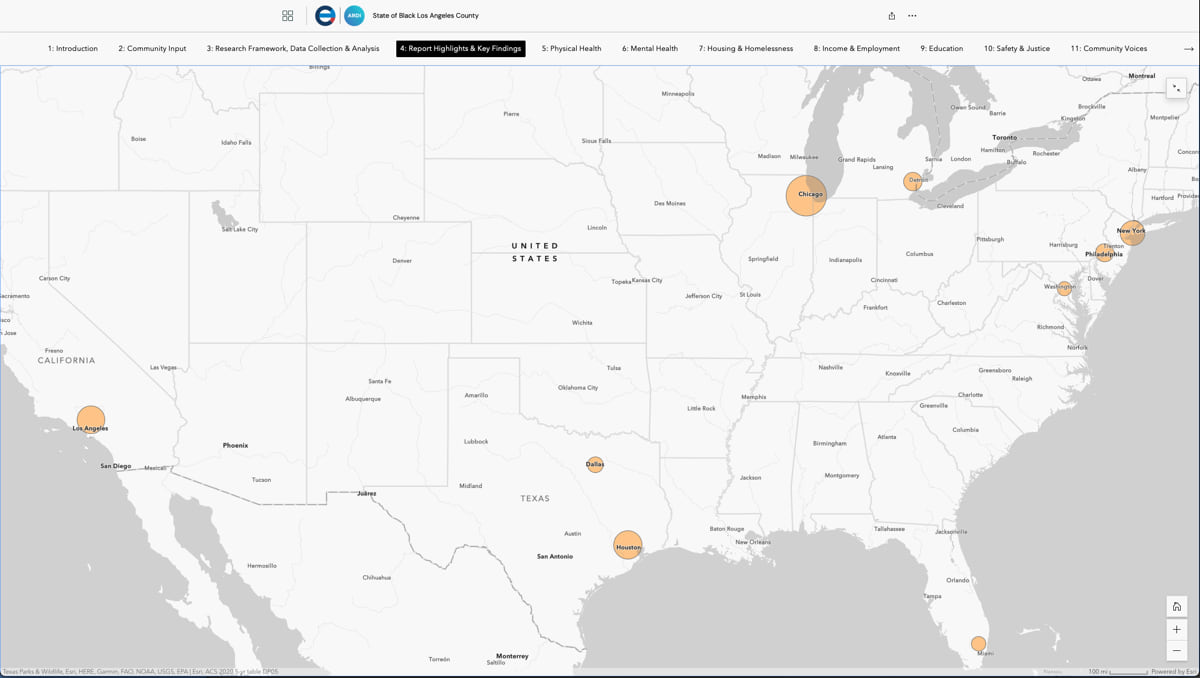The width and height of the screenshot is (1200, 678).
Task: Select the Detroit circle marker
Action: [x=913, y=181]
